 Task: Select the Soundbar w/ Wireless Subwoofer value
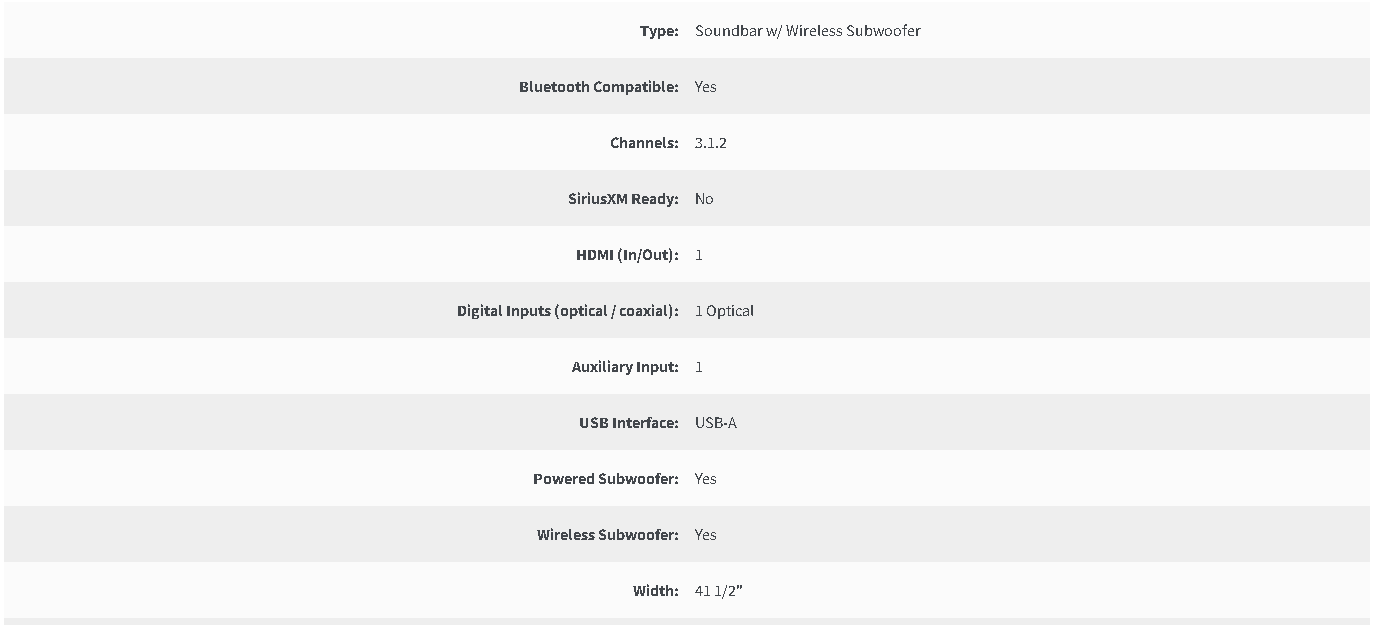tap(808, 31)
